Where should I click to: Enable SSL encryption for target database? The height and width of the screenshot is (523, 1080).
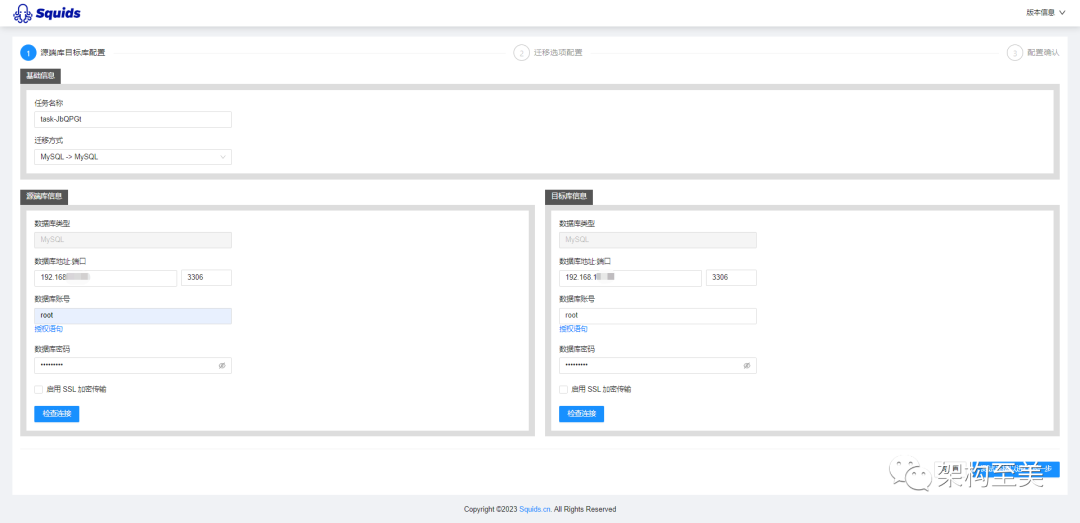click(x=563, y=389)
